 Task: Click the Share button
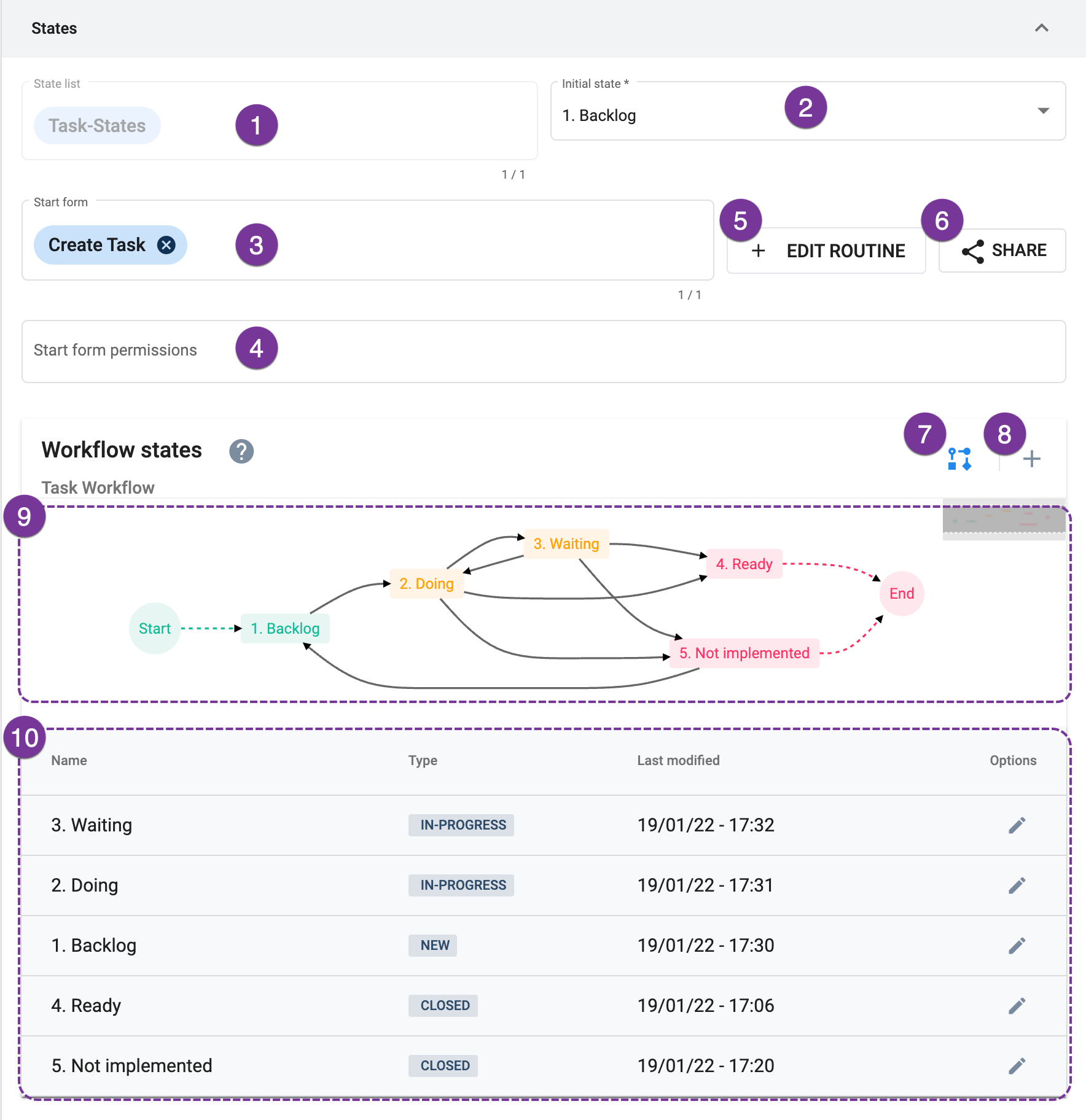1002,251
